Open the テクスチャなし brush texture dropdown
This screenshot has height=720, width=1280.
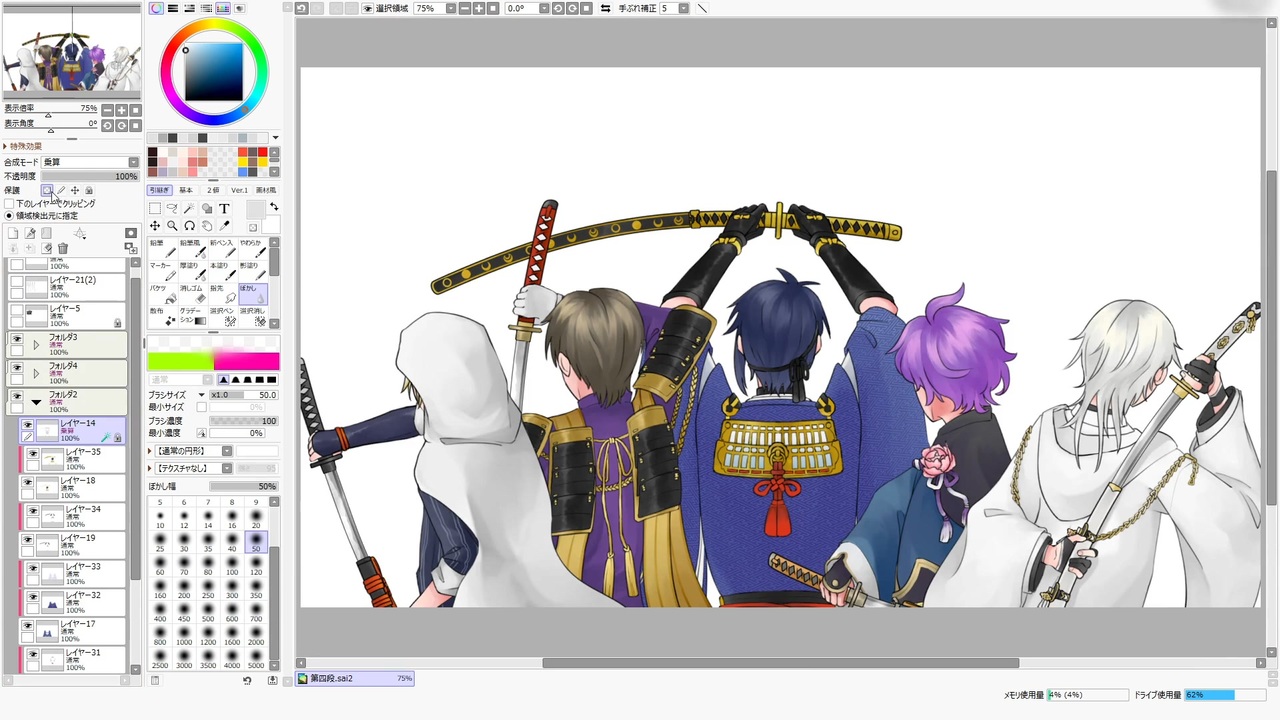[227, 468]
